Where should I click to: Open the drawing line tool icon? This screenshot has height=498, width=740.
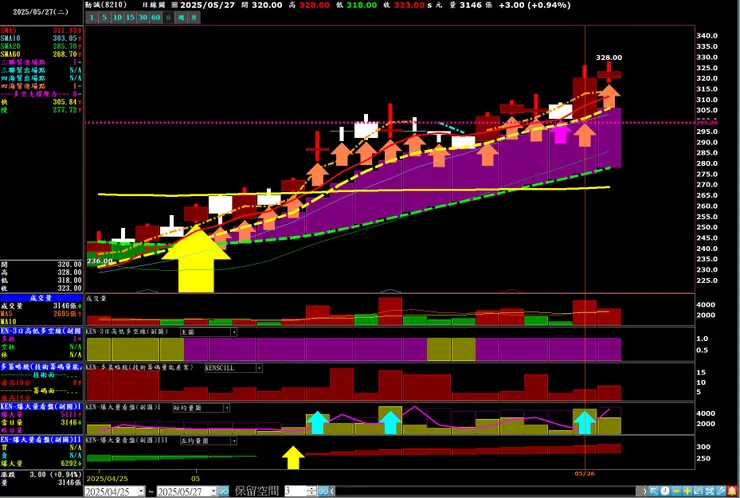click(721, 491)
